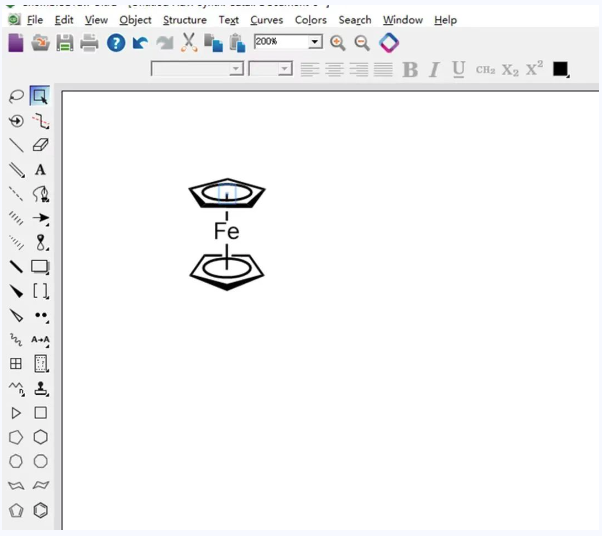Toggle Italic text formatting

(434, 69)
